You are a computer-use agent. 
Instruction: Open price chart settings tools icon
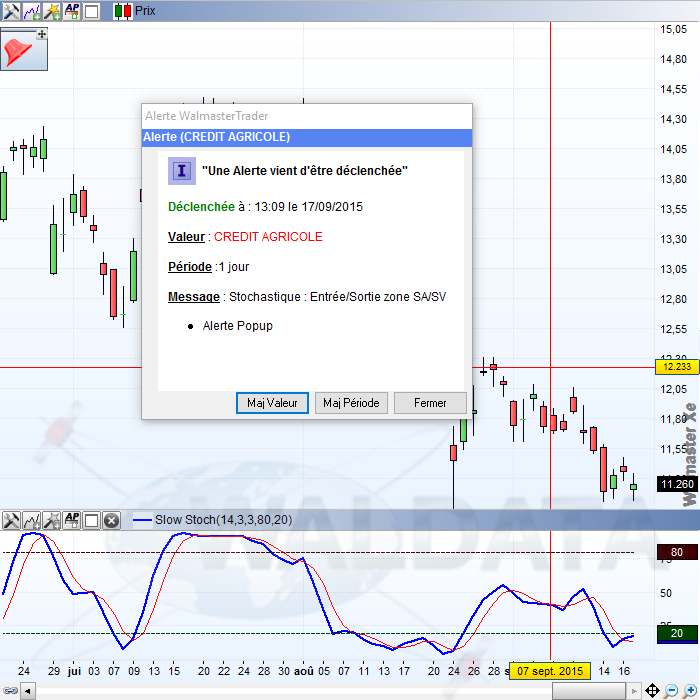point(11,11)
